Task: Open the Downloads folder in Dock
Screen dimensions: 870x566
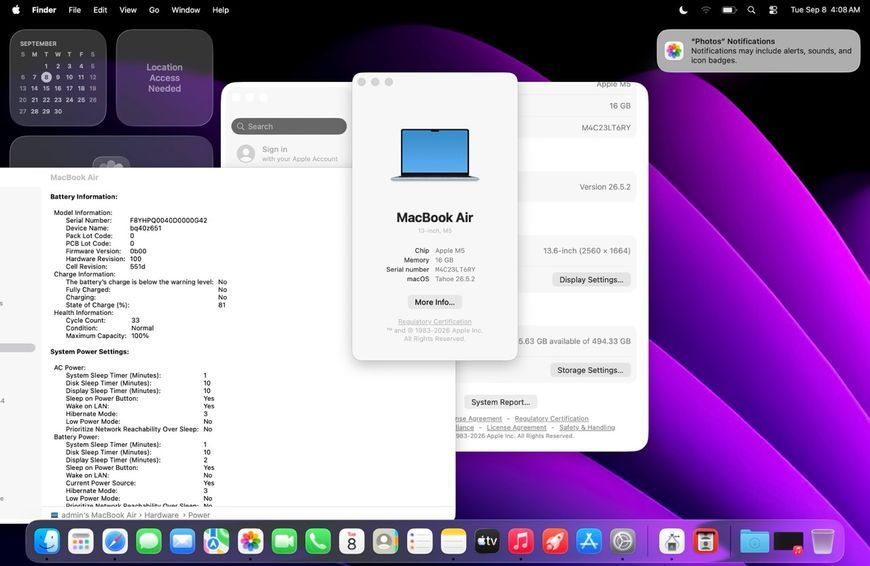Action: (755, 542)
